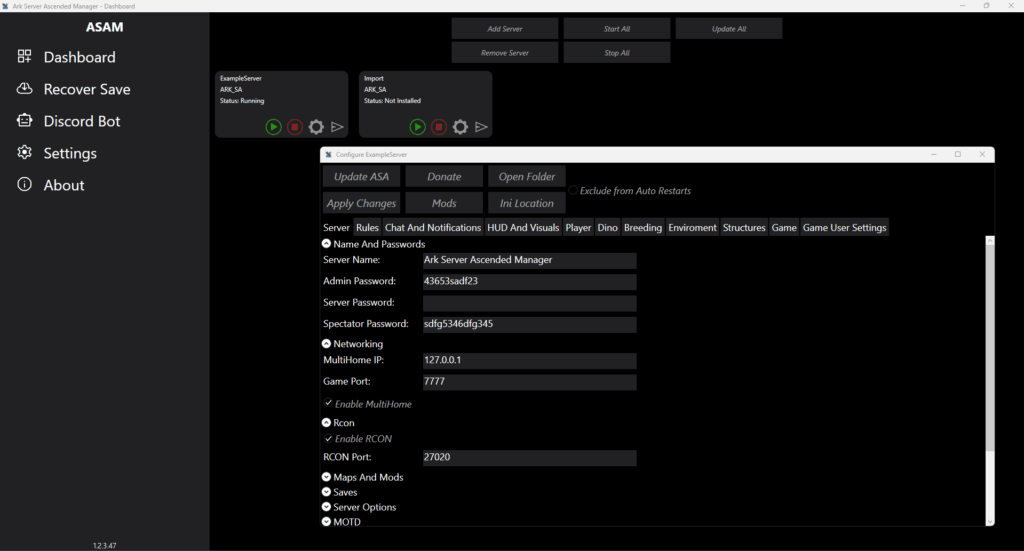Click the Settings gear sidebar icon
Screen dimensions: 1024x551
pyautogui.click(x=24, y=152)
